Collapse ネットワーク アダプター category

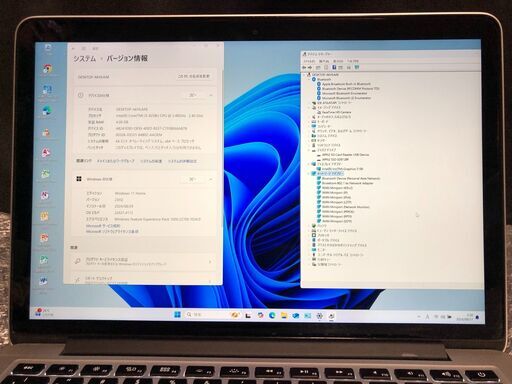click(x=309, y=174)
